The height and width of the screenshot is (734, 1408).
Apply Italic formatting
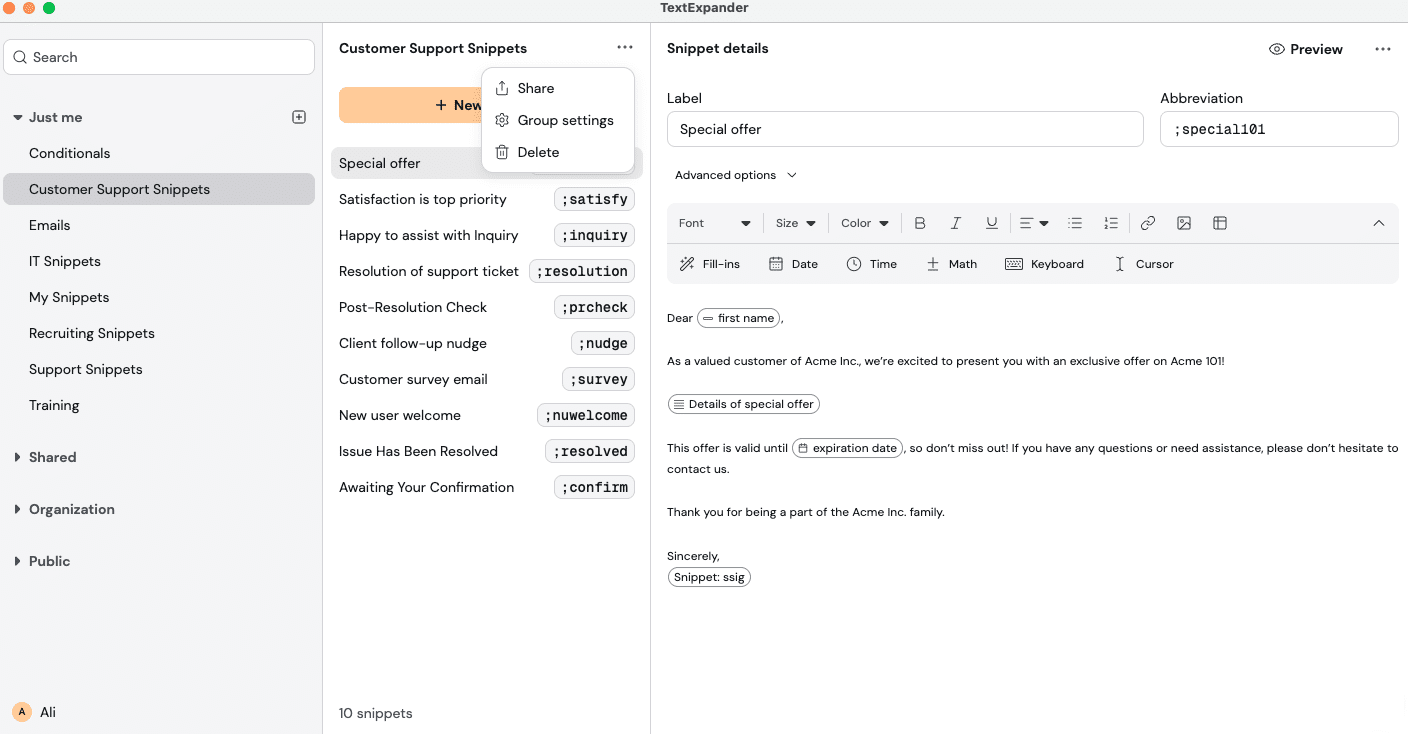pyautogui.click(x=956, y=223)
